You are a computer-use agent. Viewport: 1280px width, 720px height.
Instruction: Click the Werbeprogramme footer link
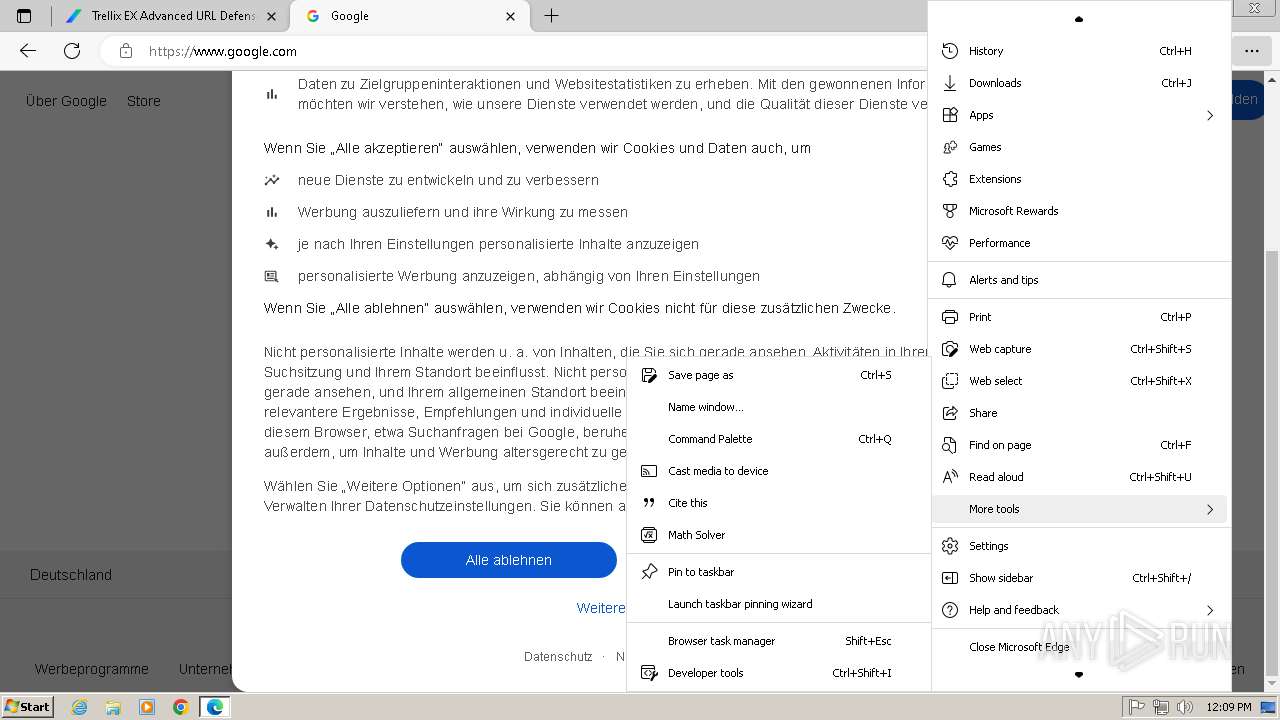click(92, 669)
